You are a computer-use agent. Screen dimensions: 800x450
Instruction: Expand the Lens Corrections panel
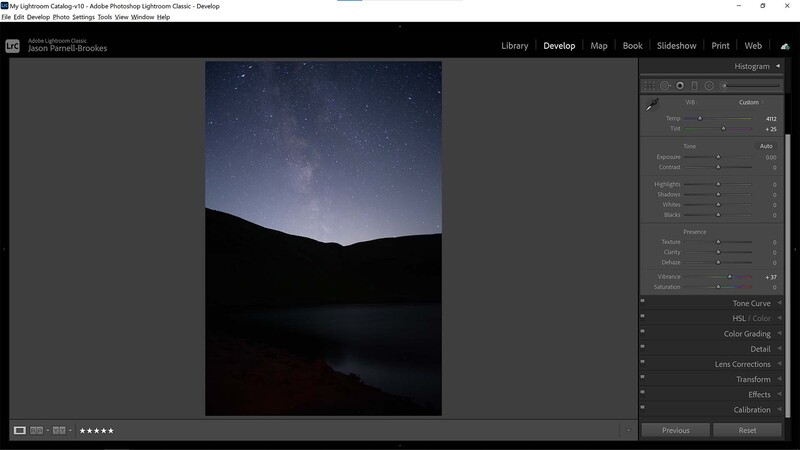tap(779, 364)
